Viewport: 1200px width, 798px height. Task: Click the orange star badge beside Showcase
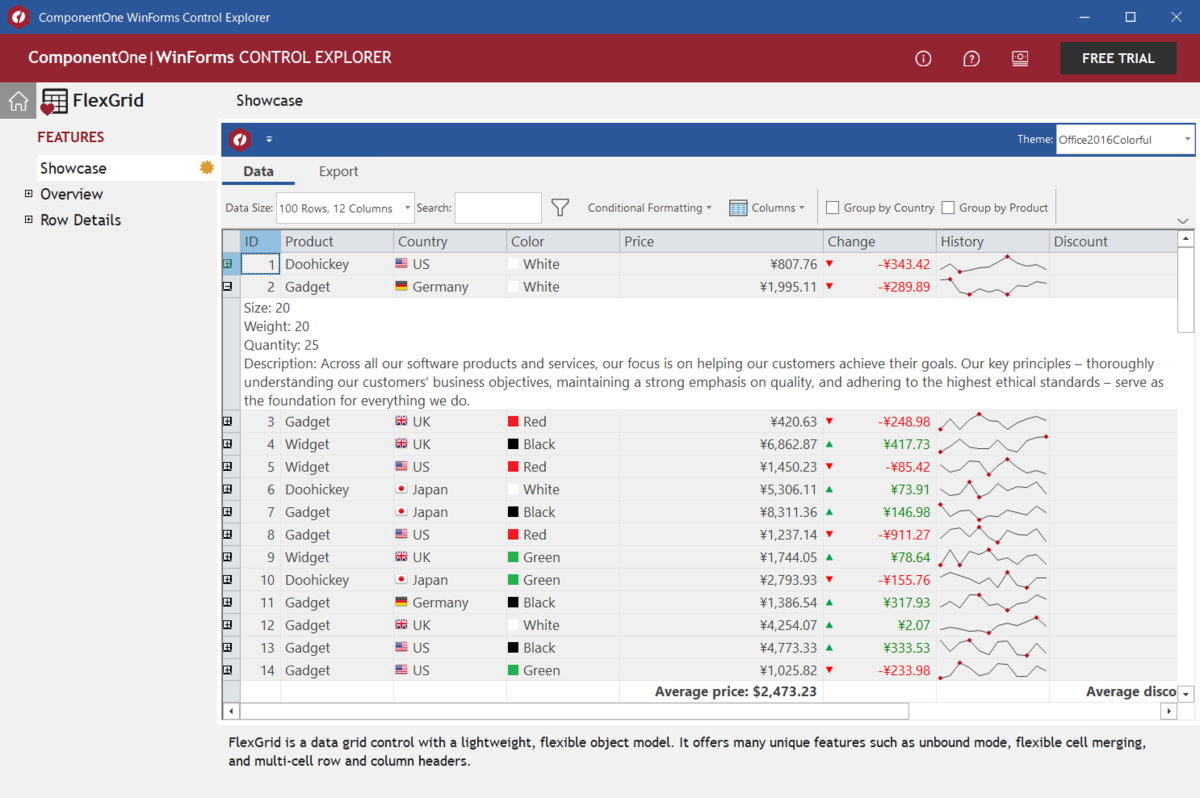[207, 167]
